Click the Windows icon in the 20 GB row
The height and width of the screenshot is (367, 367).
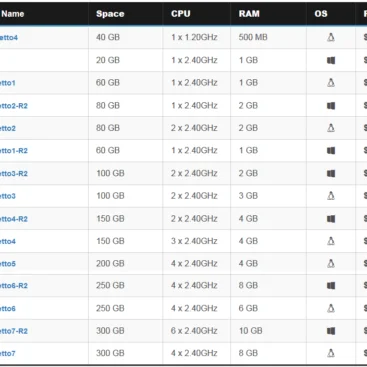(x=331, y=60)
